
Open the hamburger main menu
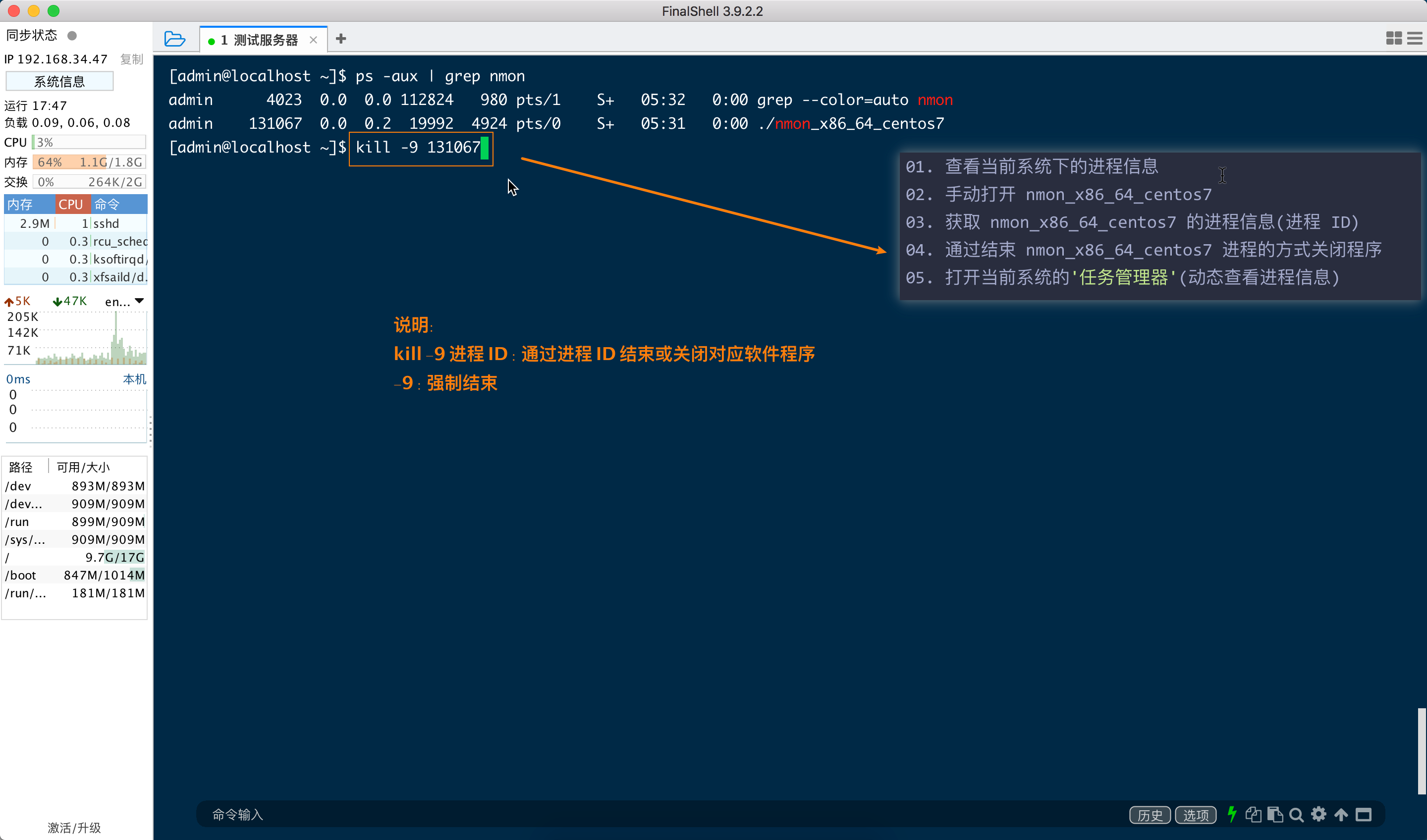click(1415, 39)
